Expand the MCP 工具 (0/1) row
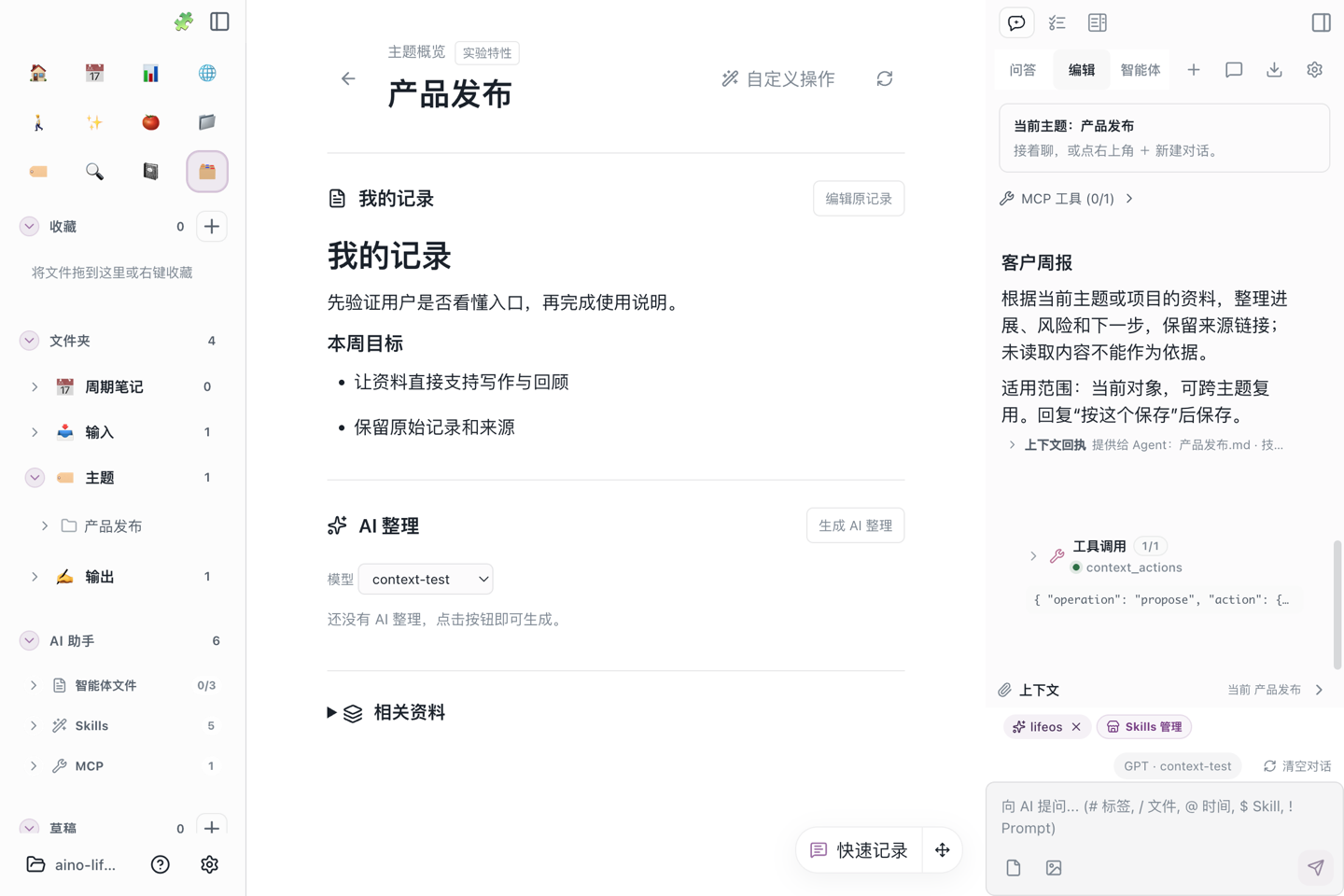The width and height of the screenshot is (1344, 896). [1066, 199]
